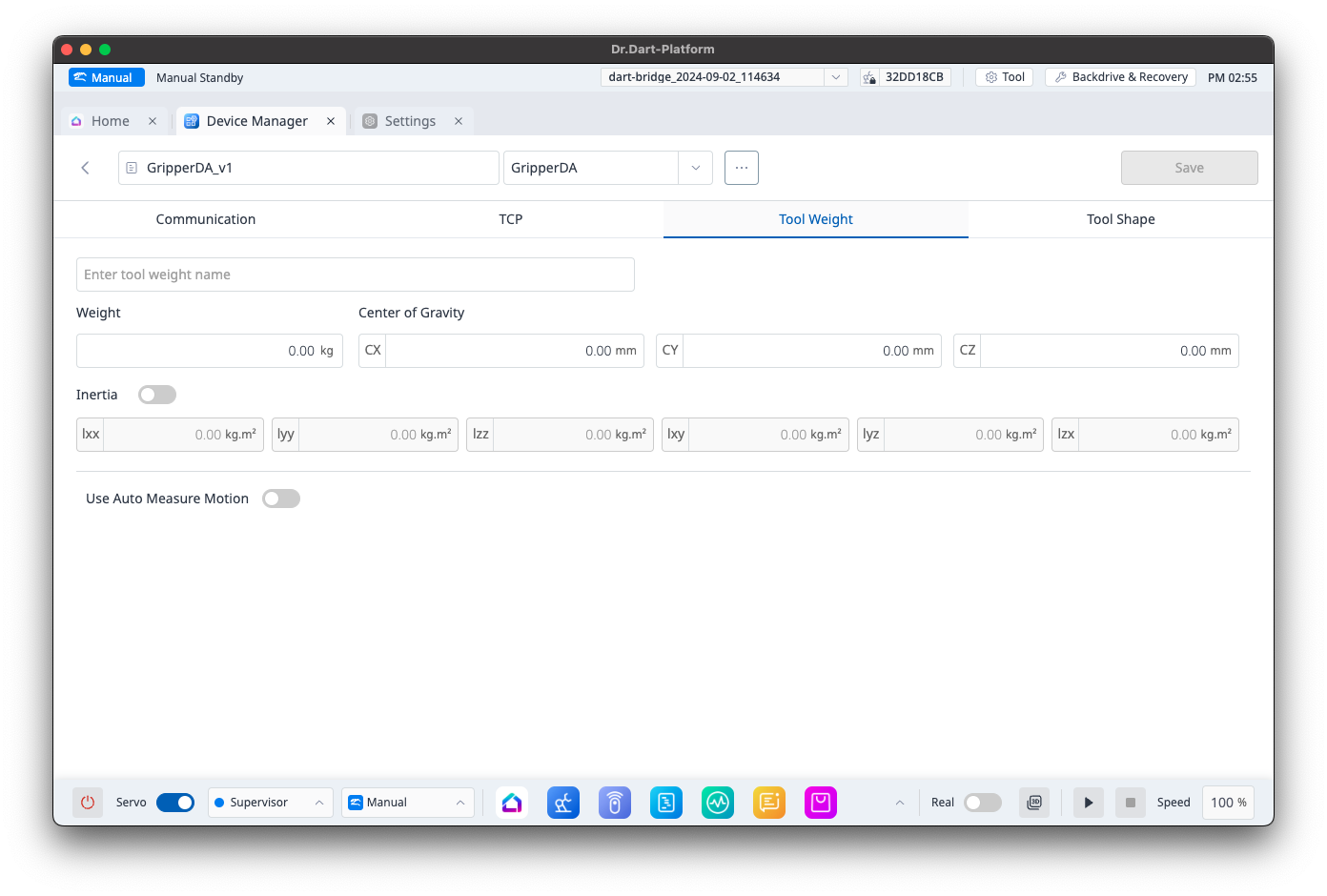This screenshot has height=896, width=1327.
Task: Toggle the Inertia switch
Action: (x=157, y=395)
